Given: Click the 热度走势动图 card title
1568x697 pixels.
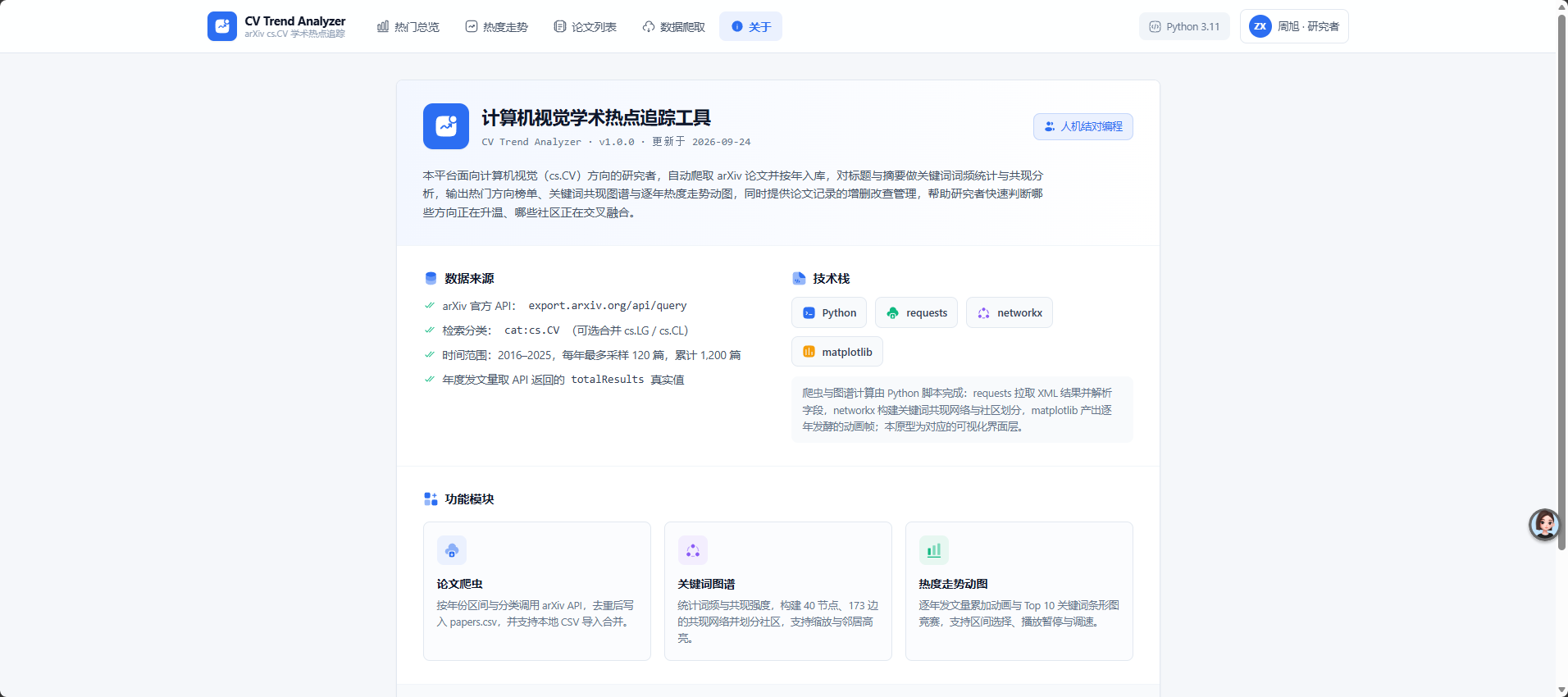Looking at the screenshot, I should (x=954, y=584).
